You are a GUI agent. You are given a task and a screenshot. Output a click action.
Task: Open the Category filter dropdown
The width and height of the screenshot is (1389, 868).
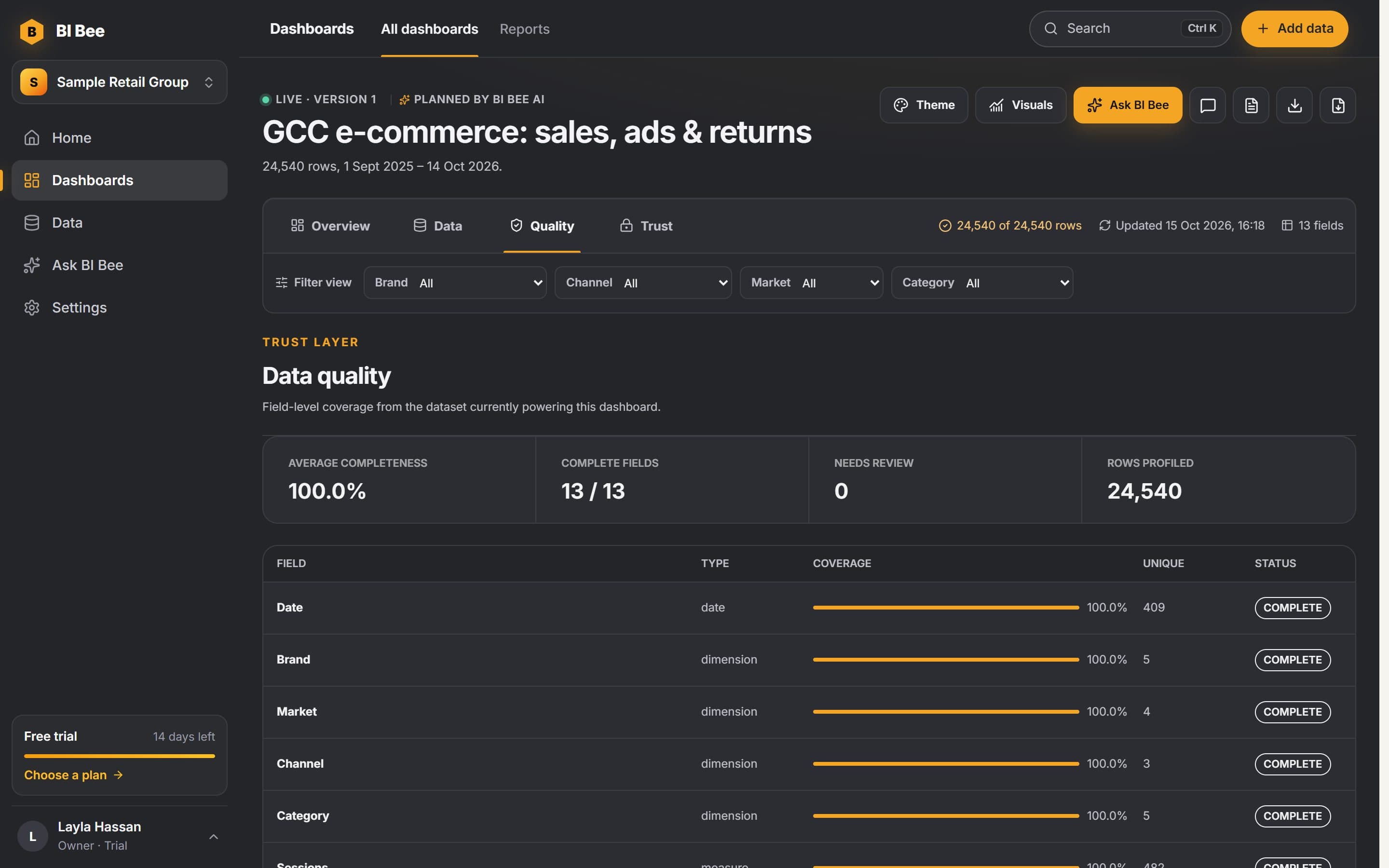pyautogui.click(x=982, y=283)
